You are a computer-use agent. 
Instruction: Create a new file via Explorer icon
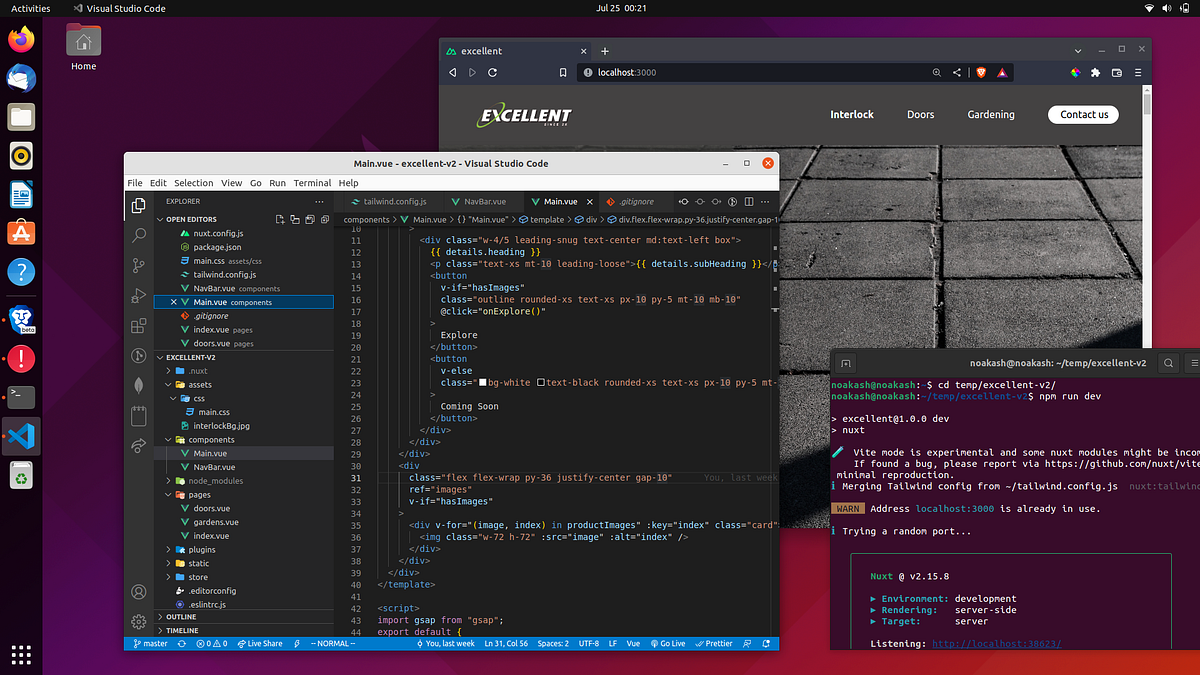click(x=280, y=219)
